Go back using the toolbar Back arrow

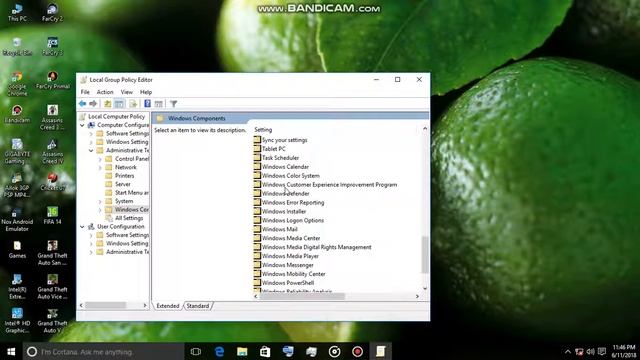coord(82,104)
